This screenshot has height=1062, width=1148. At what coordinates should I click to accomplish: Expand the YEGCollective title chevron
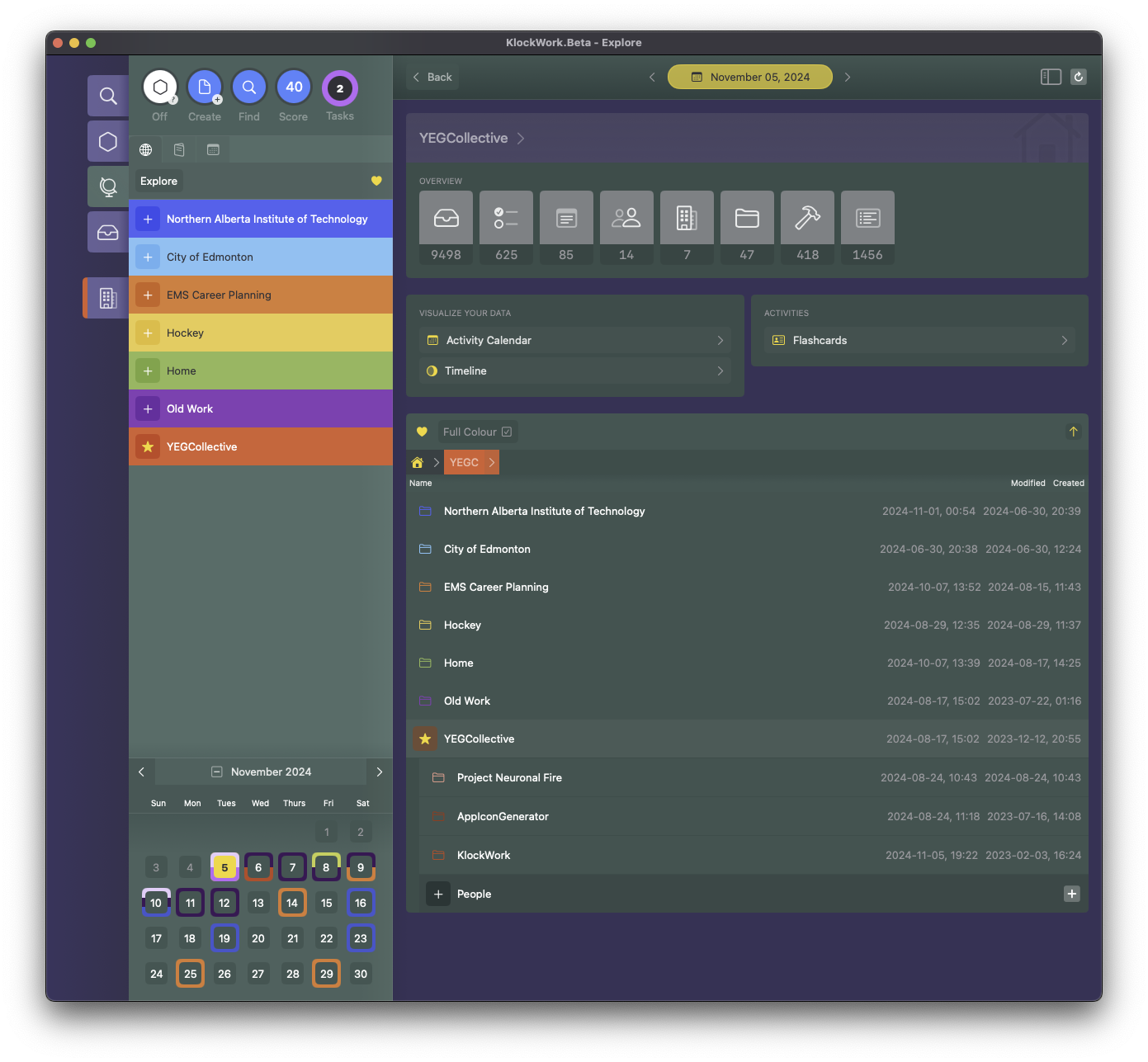[x=521, y=139]
